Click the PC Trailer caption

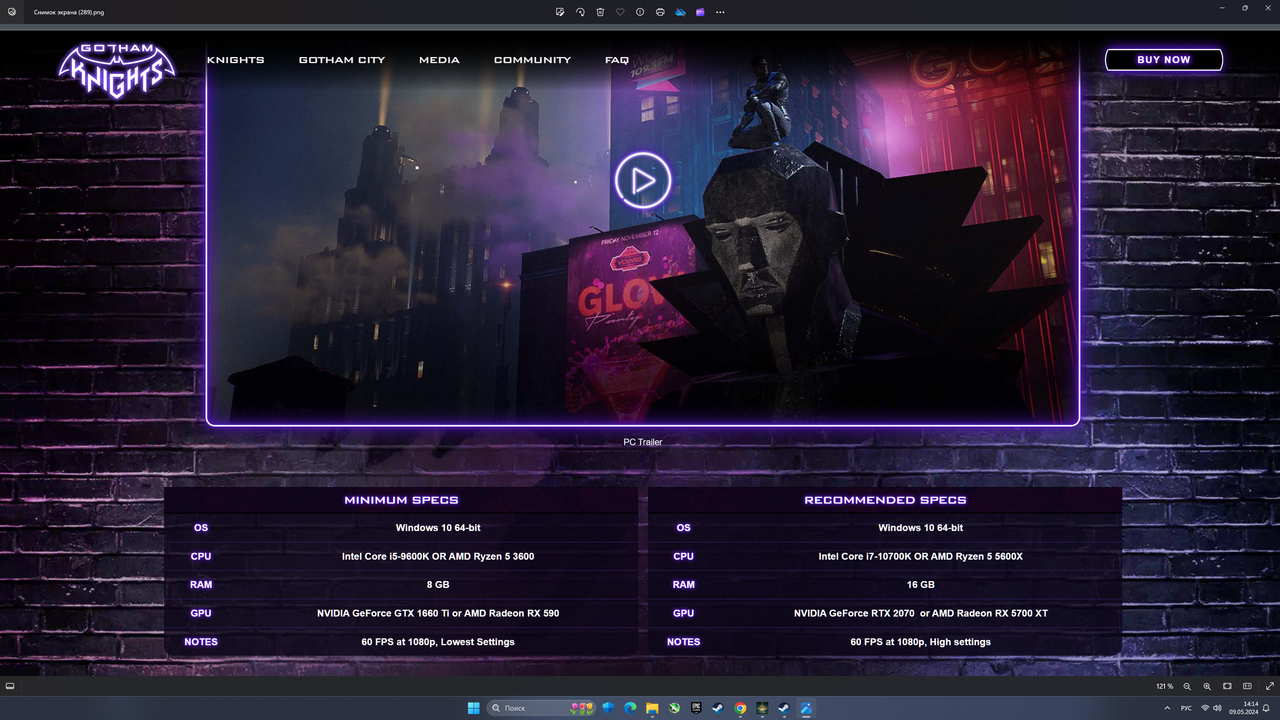click(643, 442)
